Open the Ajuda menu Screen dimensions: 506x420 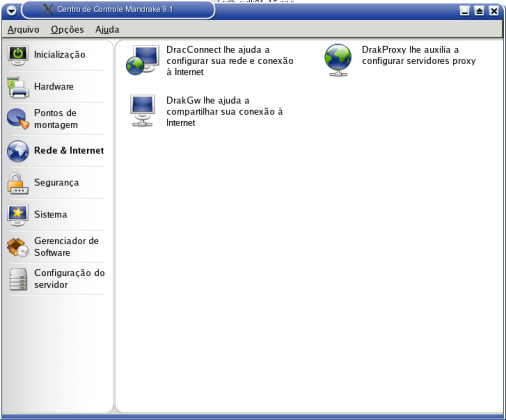tap(107, 30)
